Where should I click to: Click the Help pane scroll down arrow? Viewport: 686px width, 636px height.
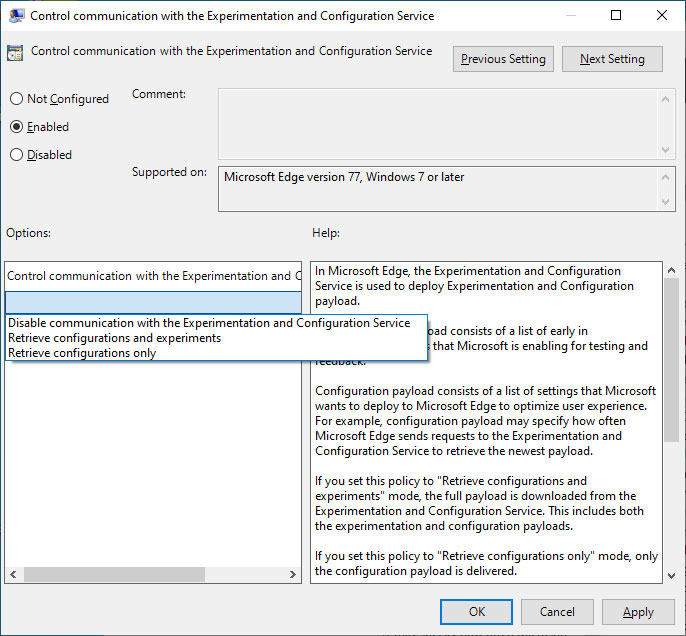tap(672, 576)
